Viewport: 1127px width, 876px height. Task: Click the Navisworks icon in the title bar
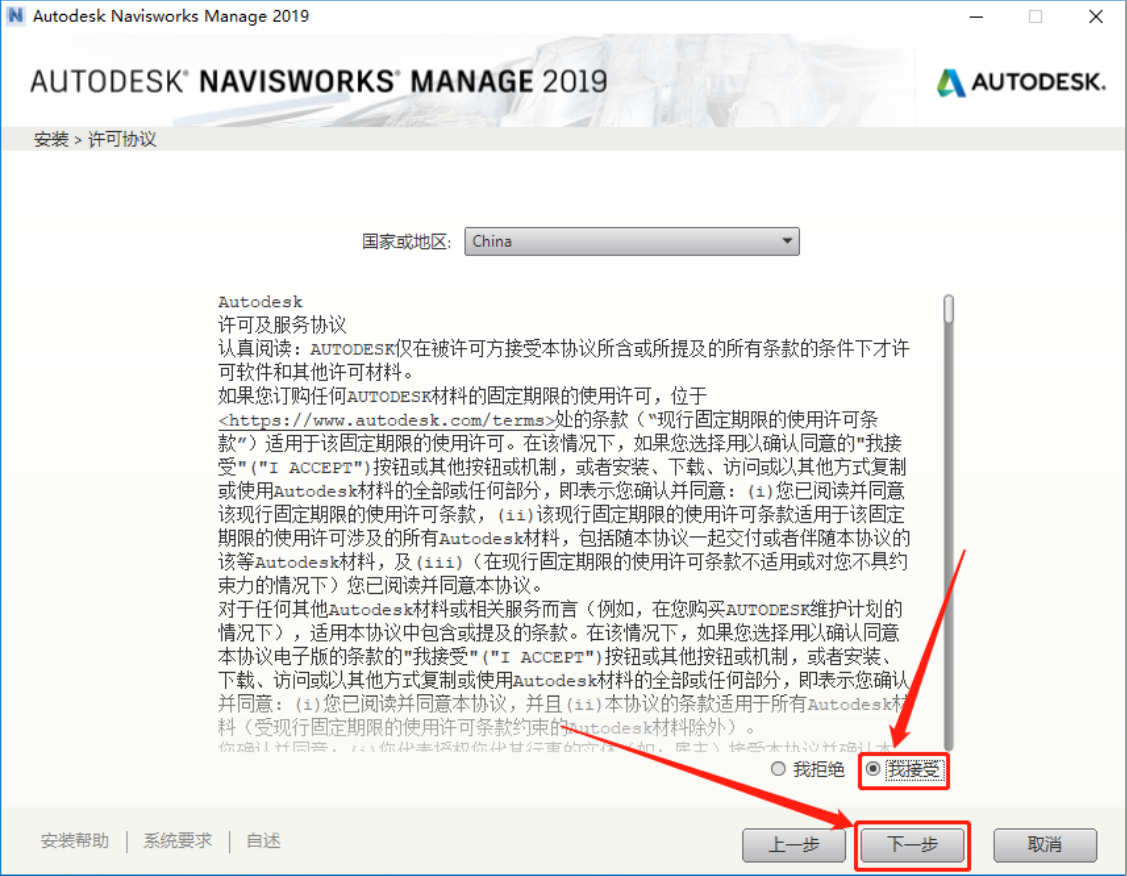[x=15, y=16]
